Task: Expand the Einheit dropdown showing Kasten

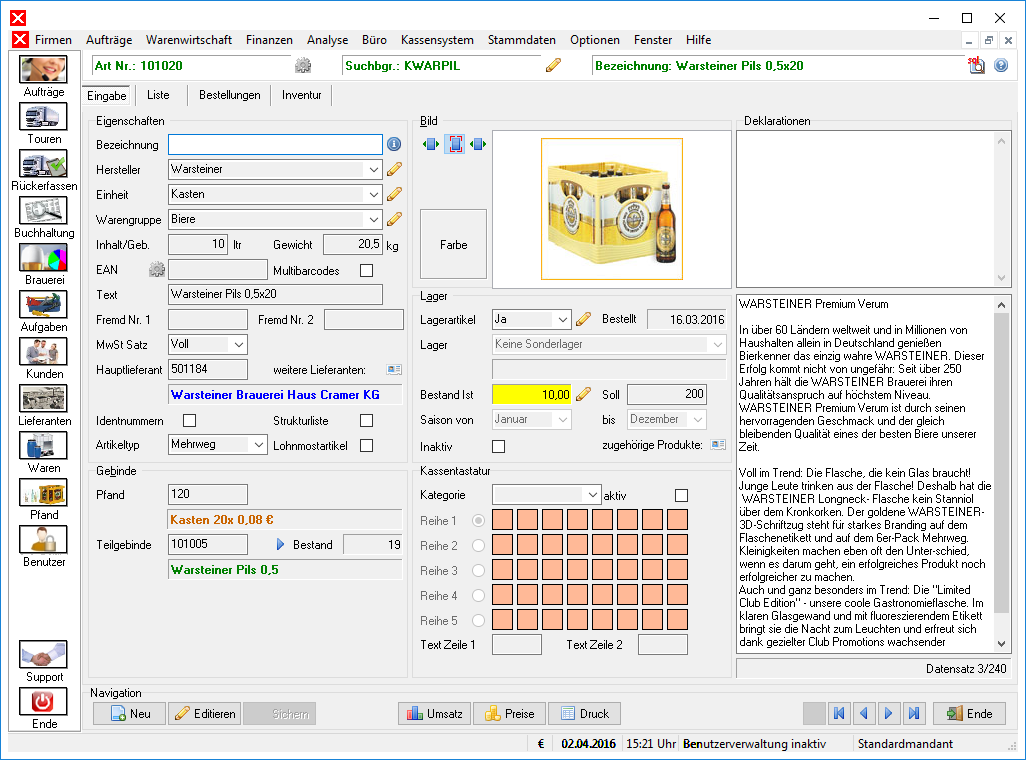Action: [373, 194]
